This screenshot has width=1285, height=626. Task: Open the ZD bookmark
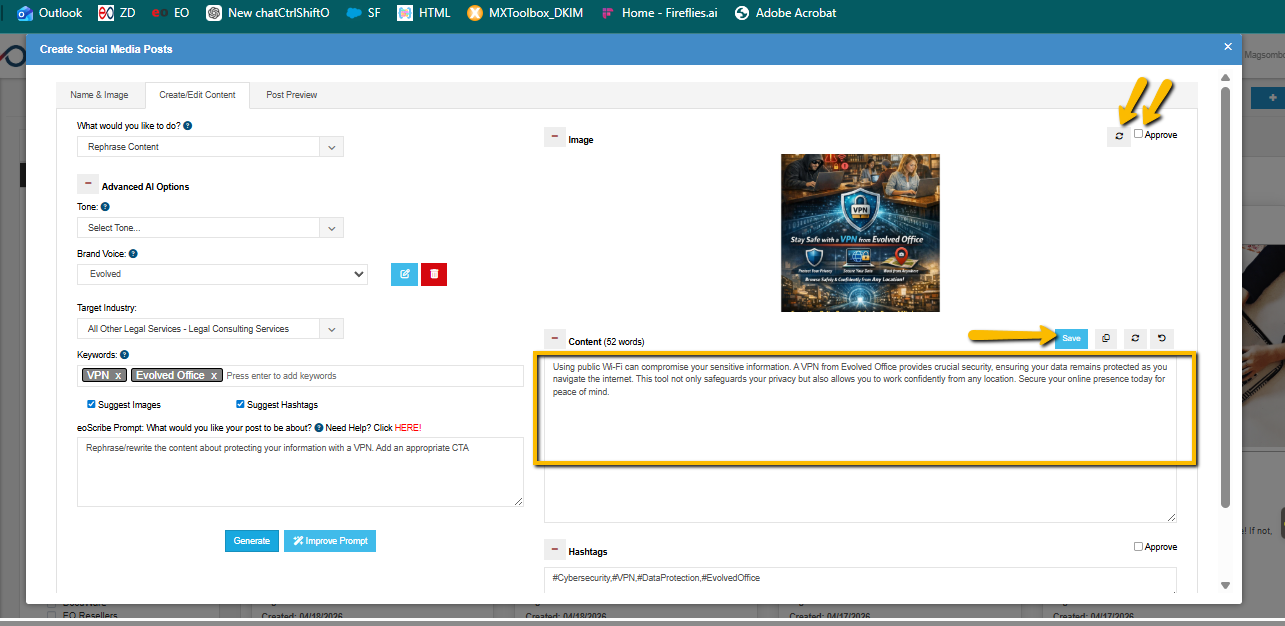(x=117, y=13)
